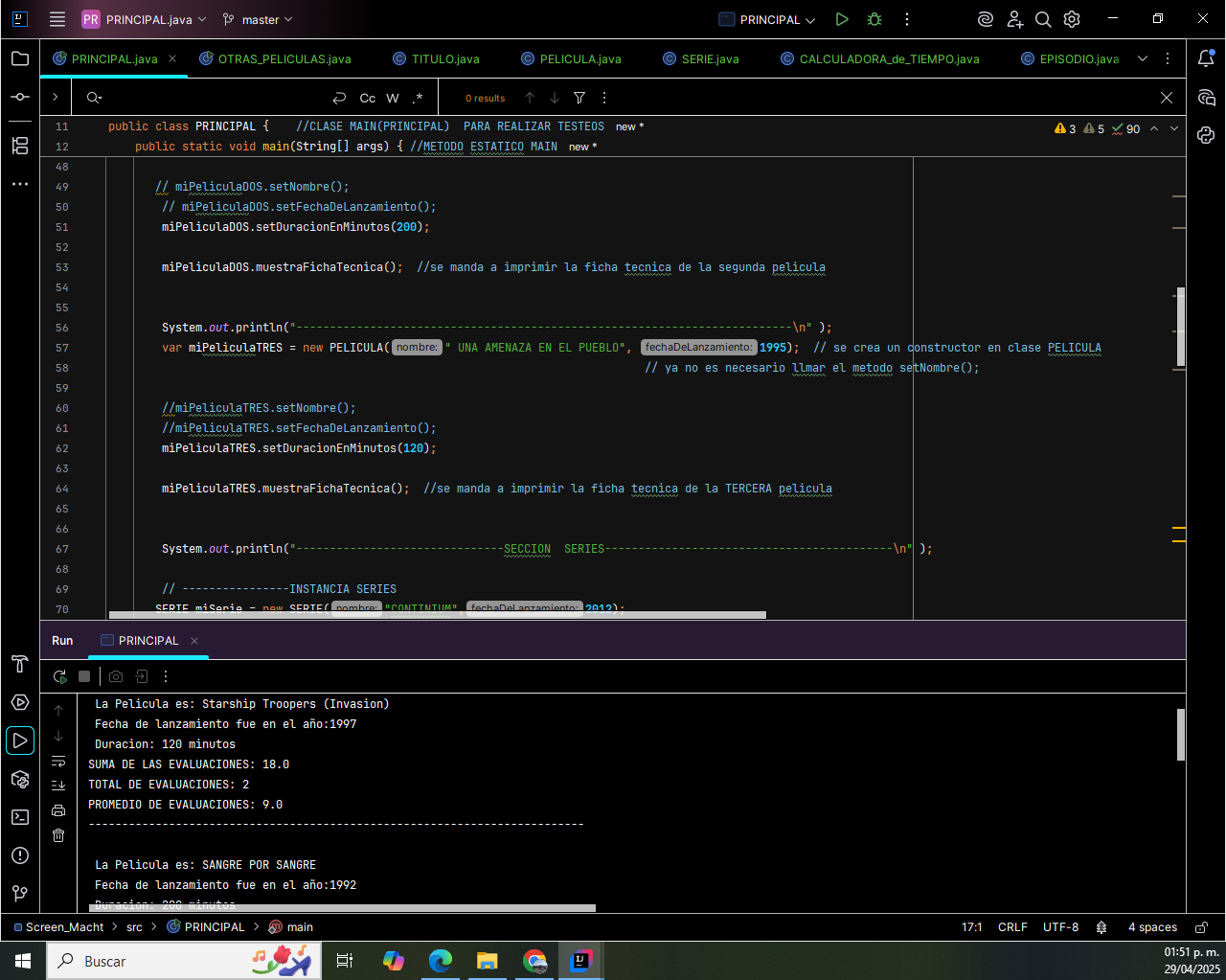Go to next search occurrence
This screenshot has height=980, width=1226.
555,98
